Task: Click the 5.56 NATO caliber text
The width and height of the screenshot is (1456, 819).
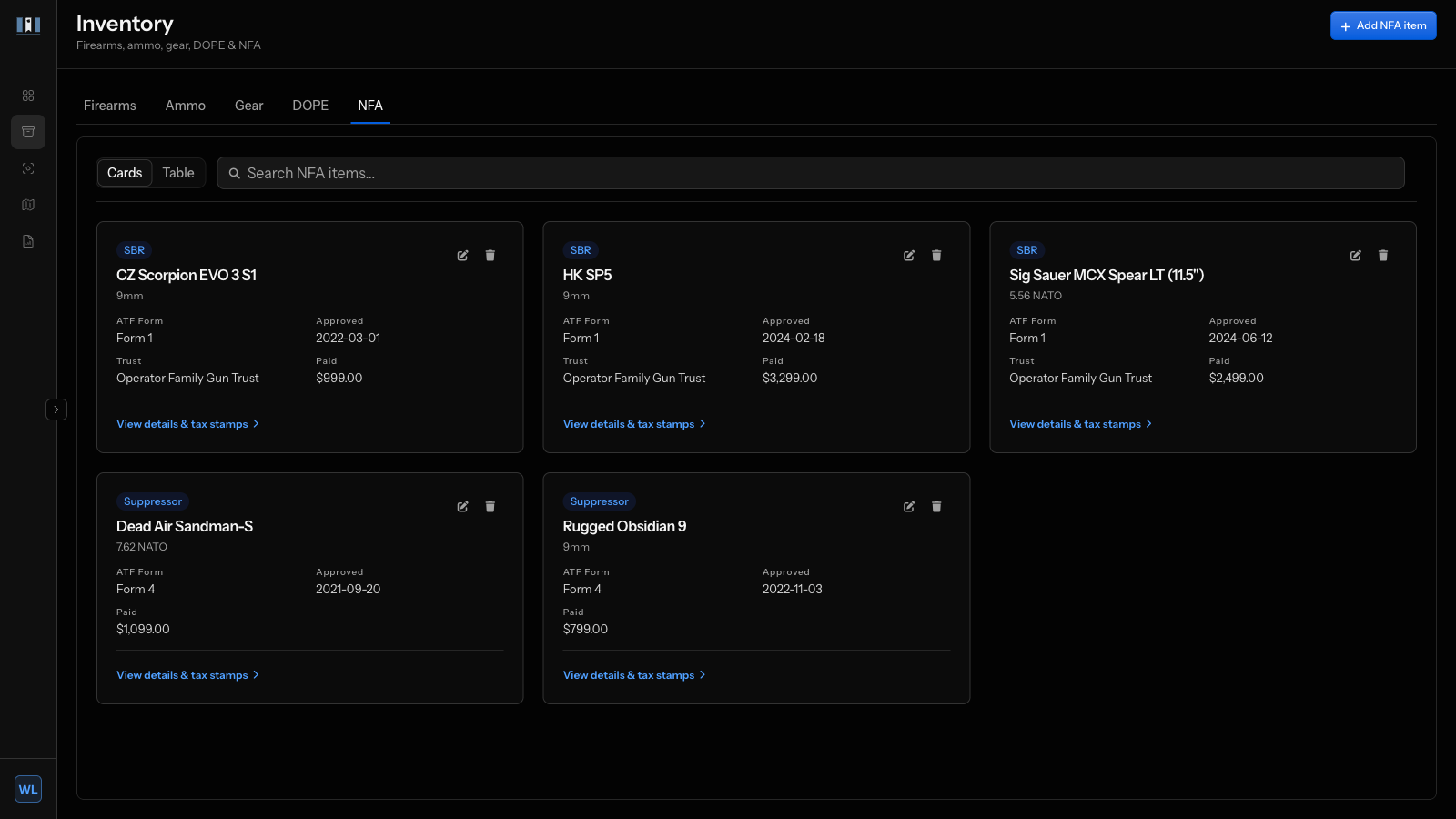Action: 1036,296
